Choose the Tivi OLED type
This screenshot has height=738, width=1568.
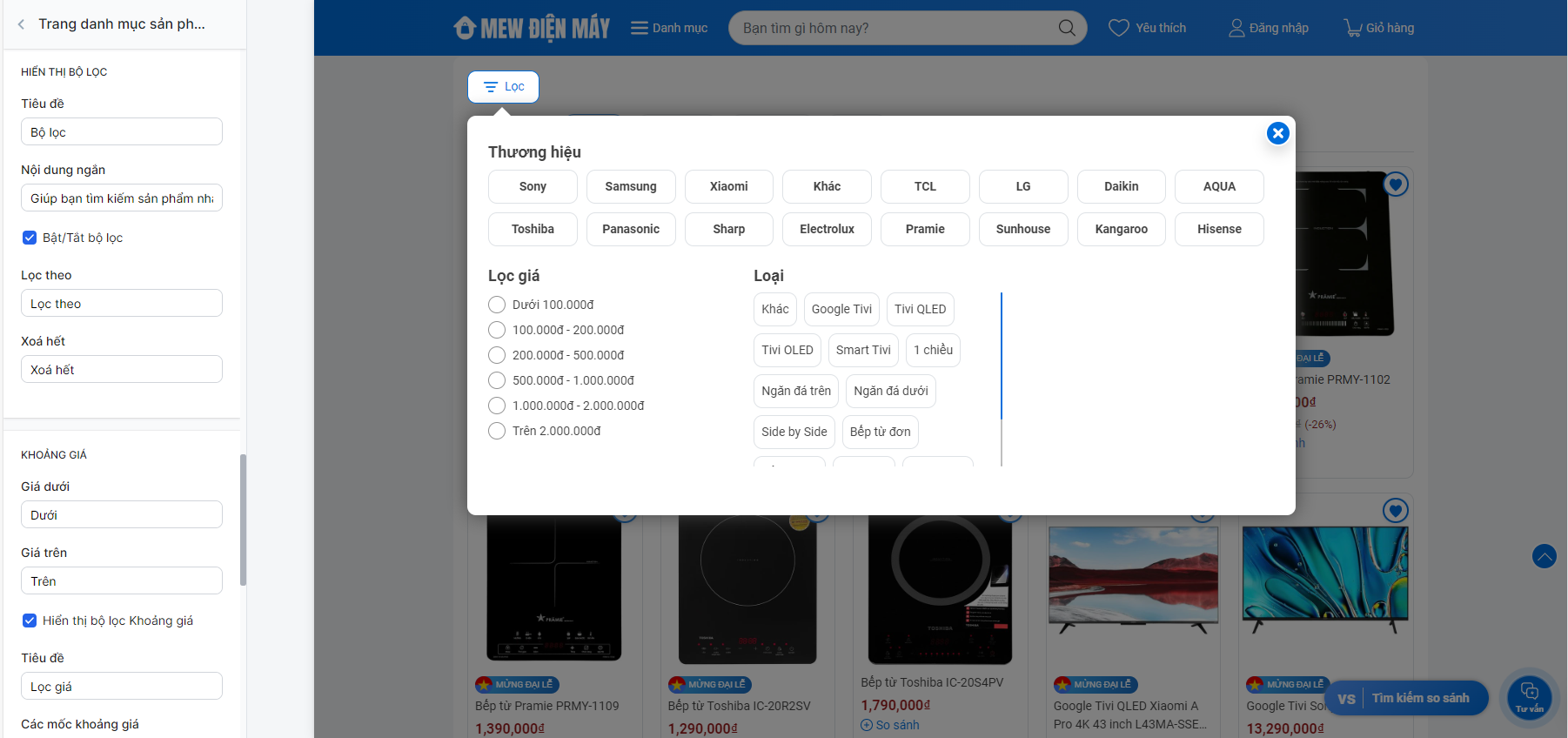click(x=787, y=350)
